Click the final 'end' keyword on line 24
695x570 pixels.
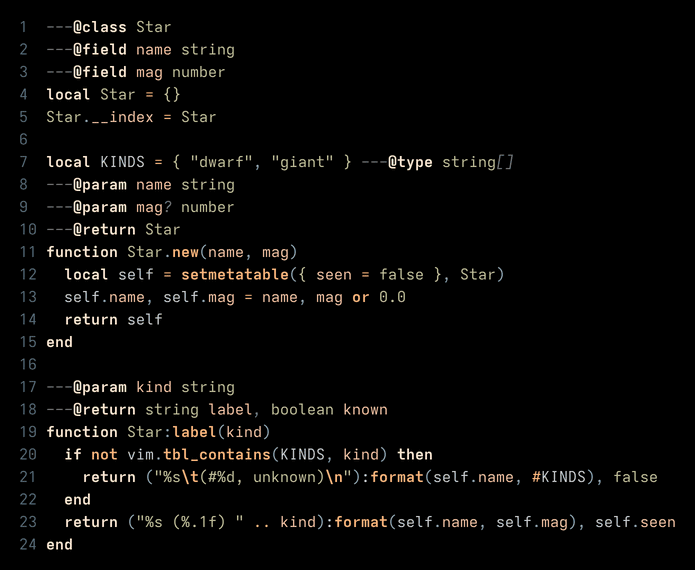(59, 545)
